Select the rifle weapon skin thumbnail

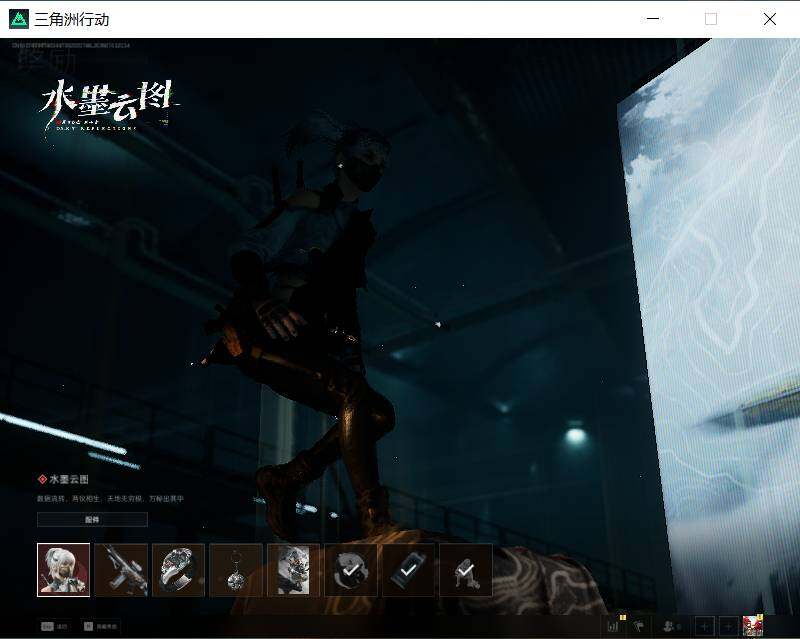[x=121, y=570]
